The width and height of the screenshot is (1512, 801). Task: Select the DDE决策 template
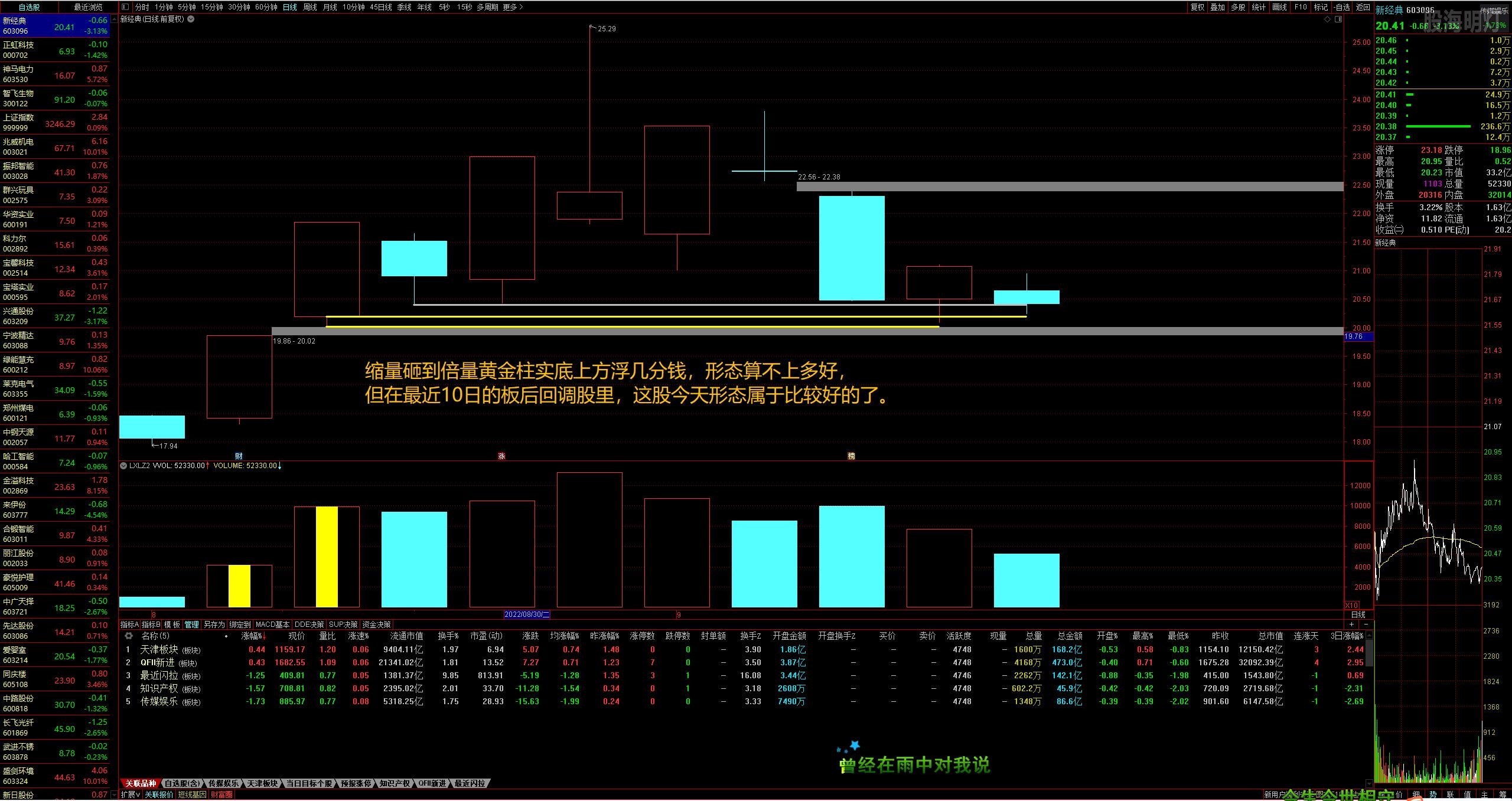pos(309,625)
